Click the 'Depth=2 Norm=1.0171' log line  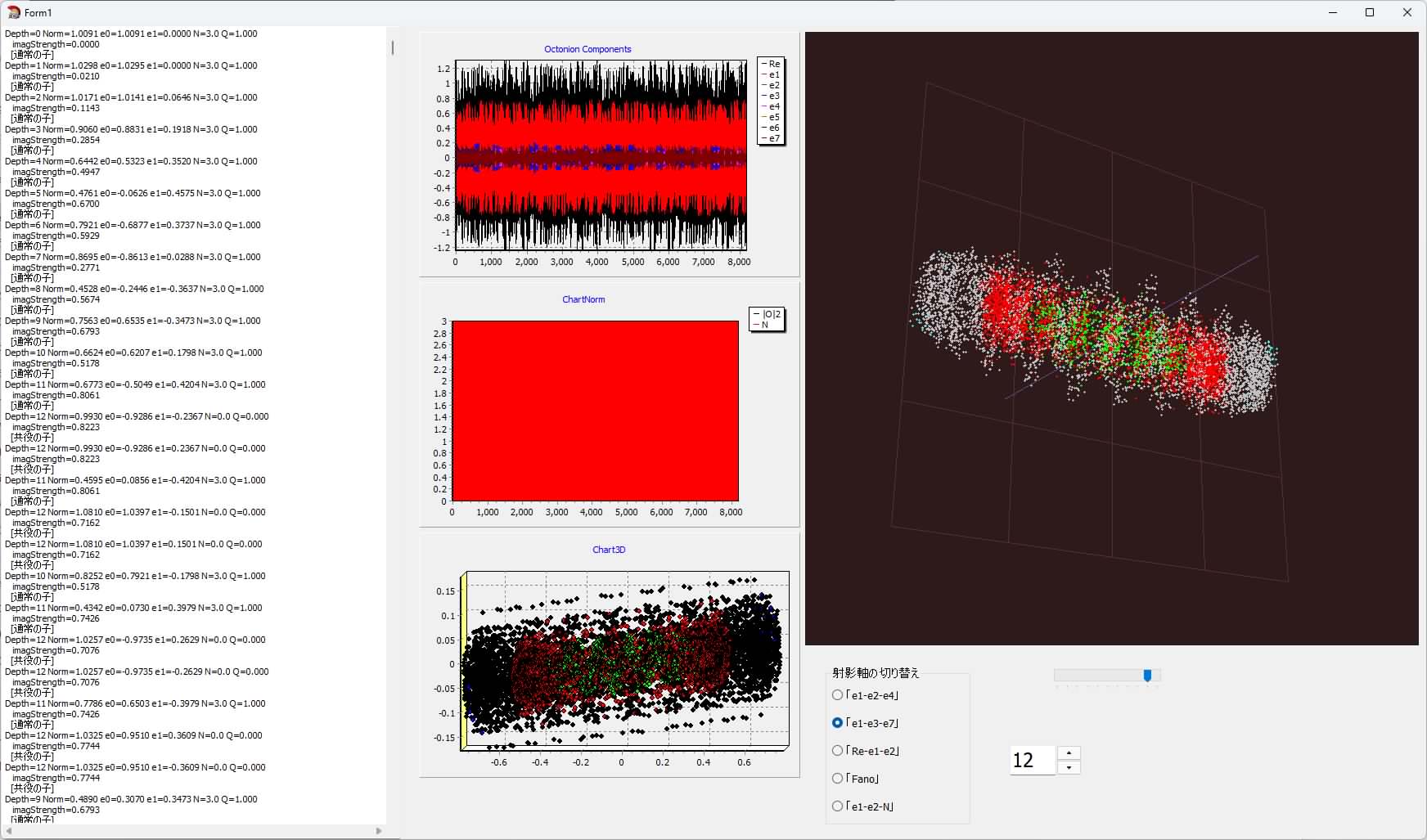[x=131, y=97]
